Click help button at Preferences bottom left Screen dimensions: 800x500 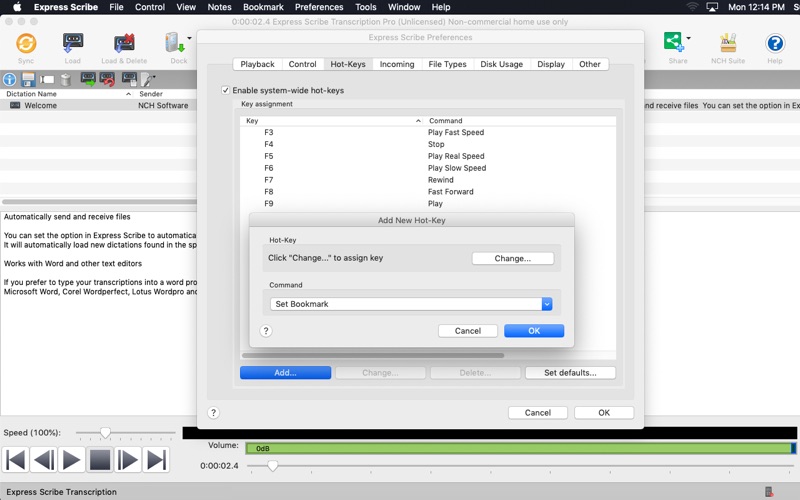[214, 413]
